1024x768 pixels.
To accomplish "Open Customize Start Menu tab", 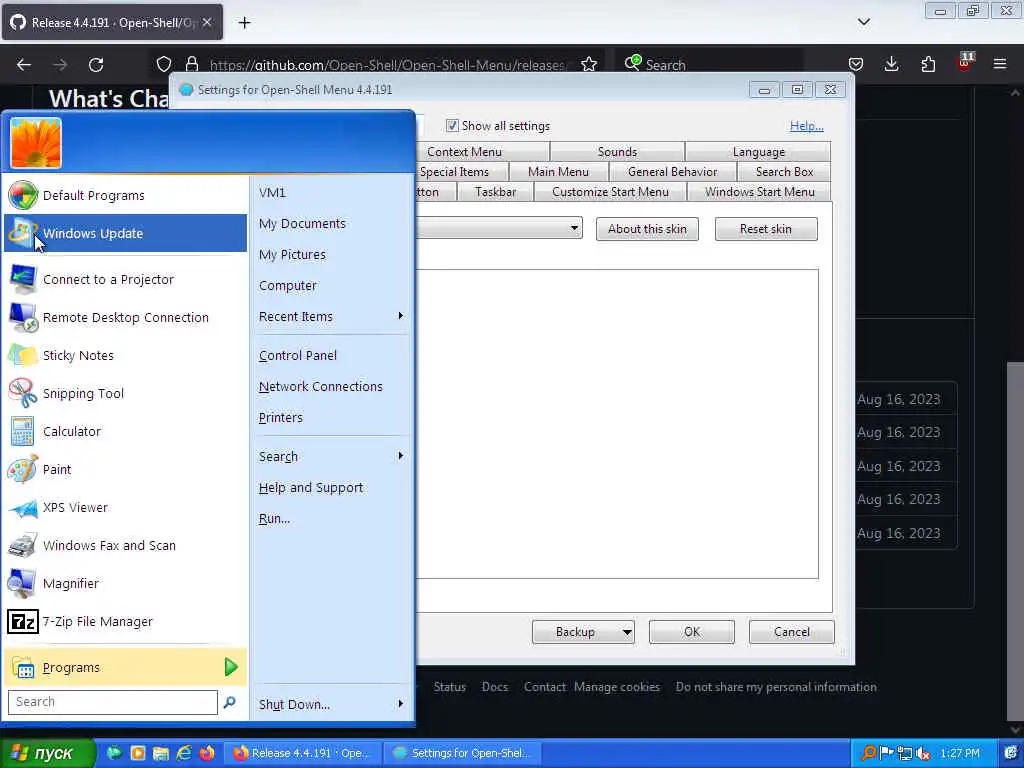I will (x=610, y=192).
